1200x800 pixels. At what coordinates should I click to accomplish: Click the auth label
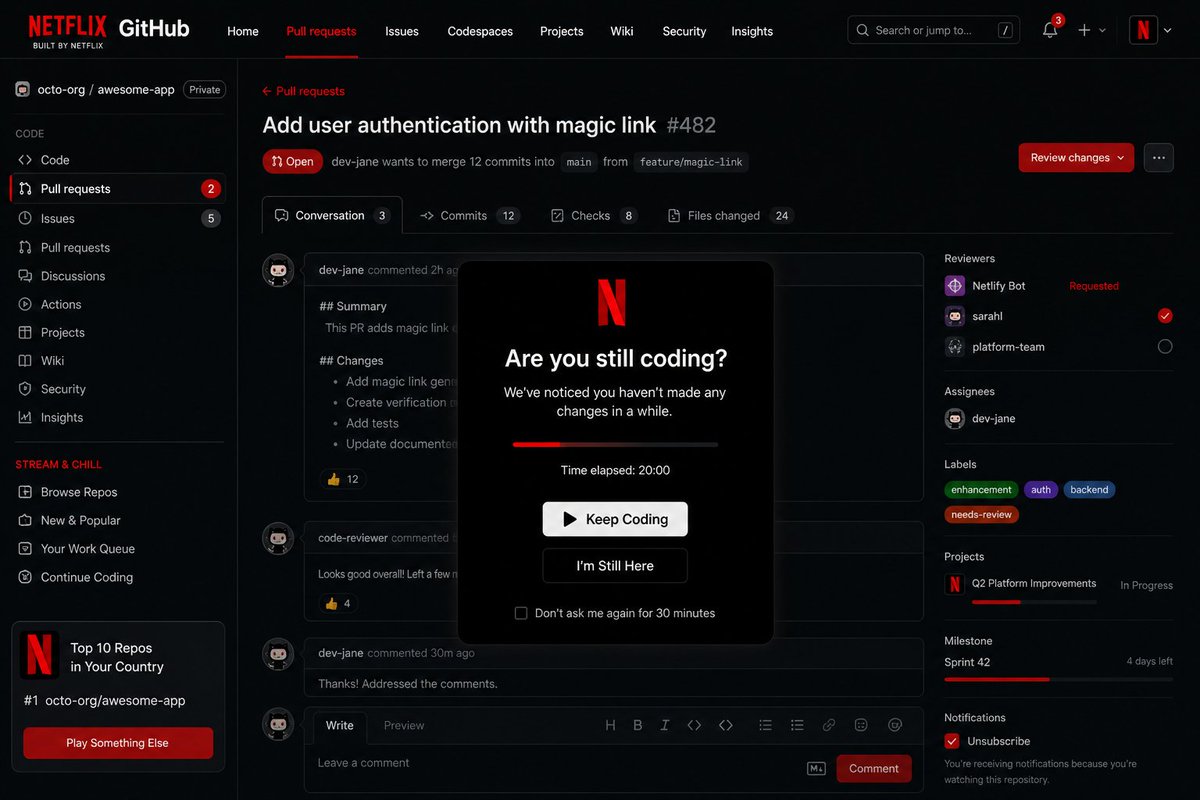1041,490
